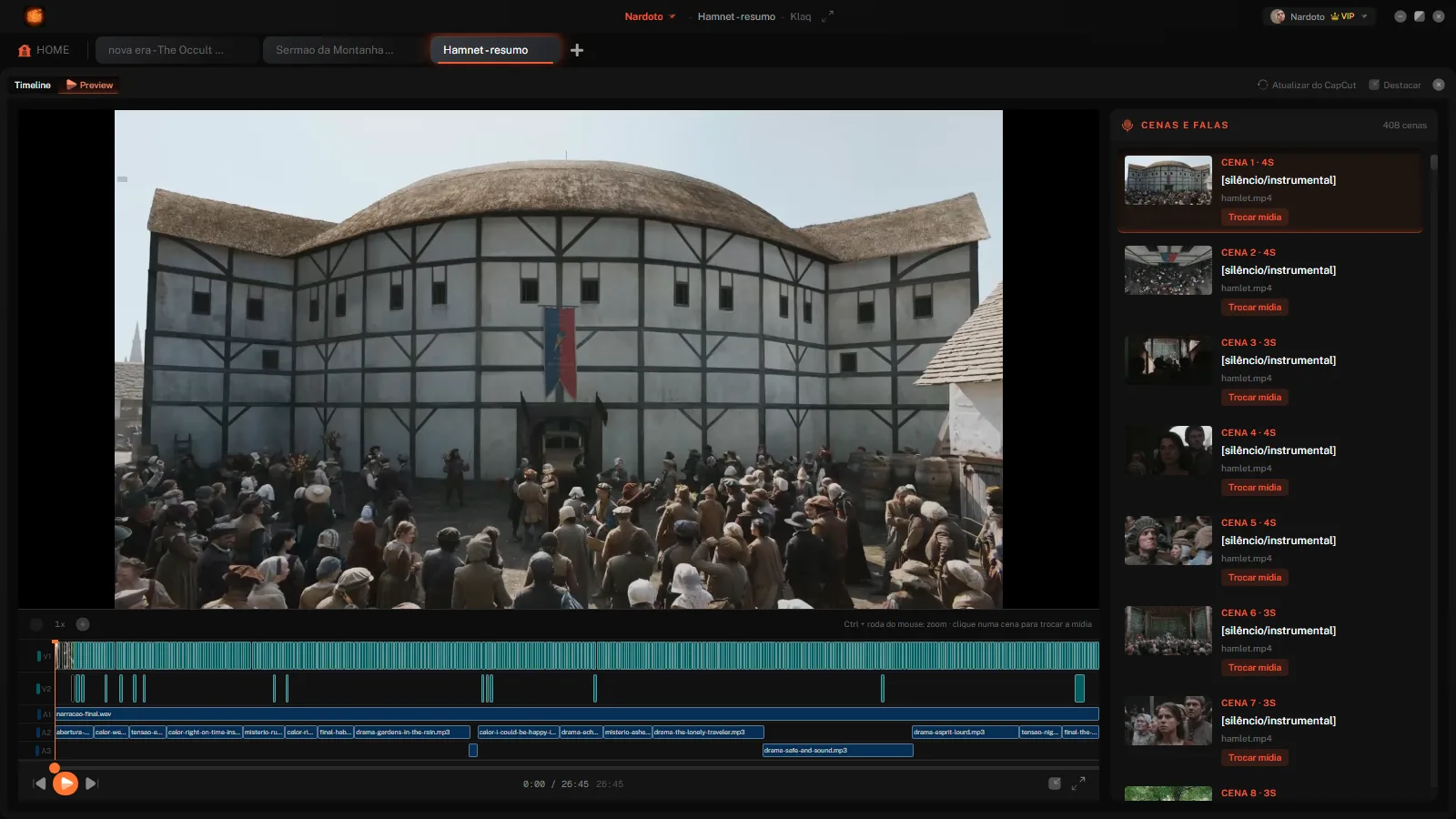Select CENA 1 thumbnail
This screenshot has height=819, width=1456.
coord(1168,179)
